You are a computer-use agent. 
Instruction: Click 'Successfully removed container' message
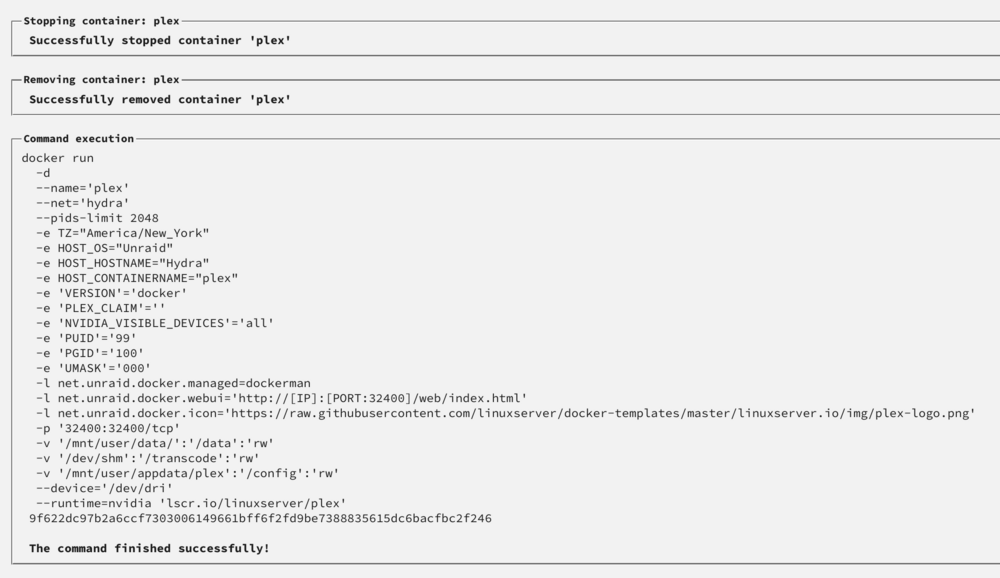coord(160,100)
